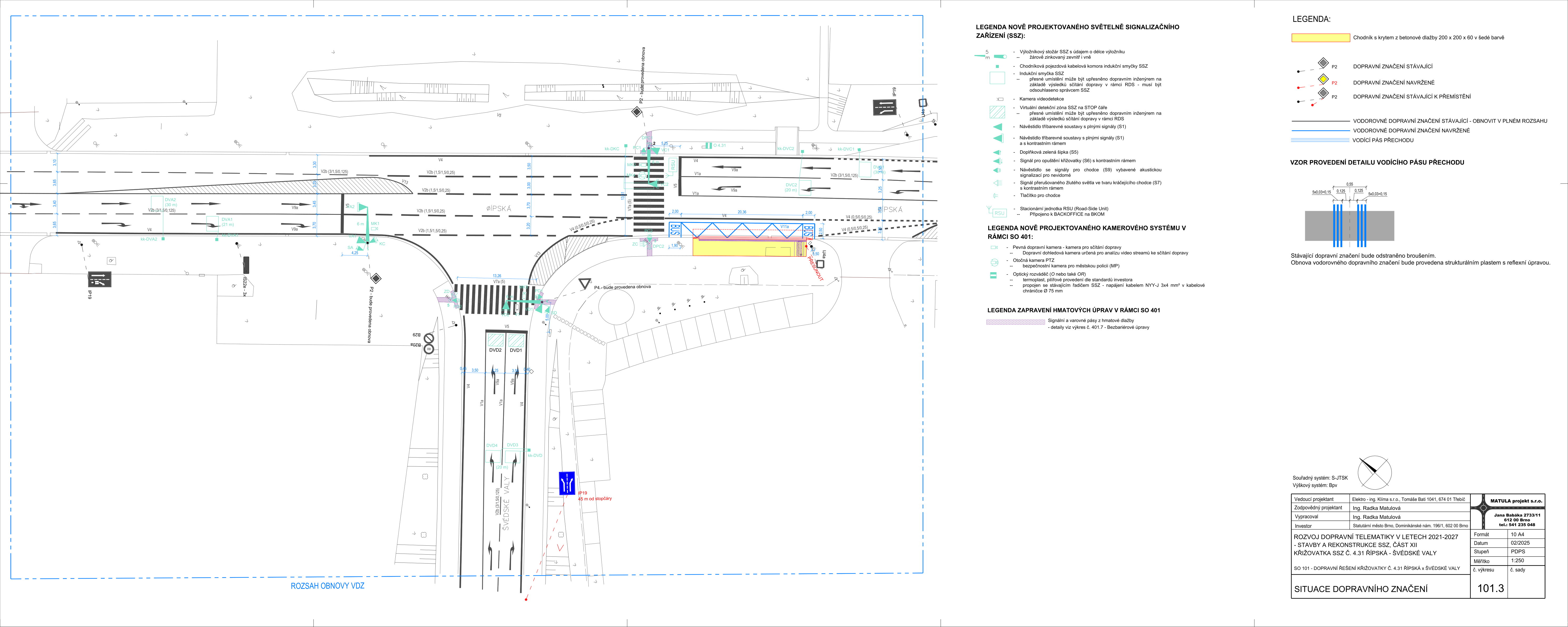Select the B29 no-stopping round sign
Viewport: 1568px width, 627px height.
pos(429,337)
